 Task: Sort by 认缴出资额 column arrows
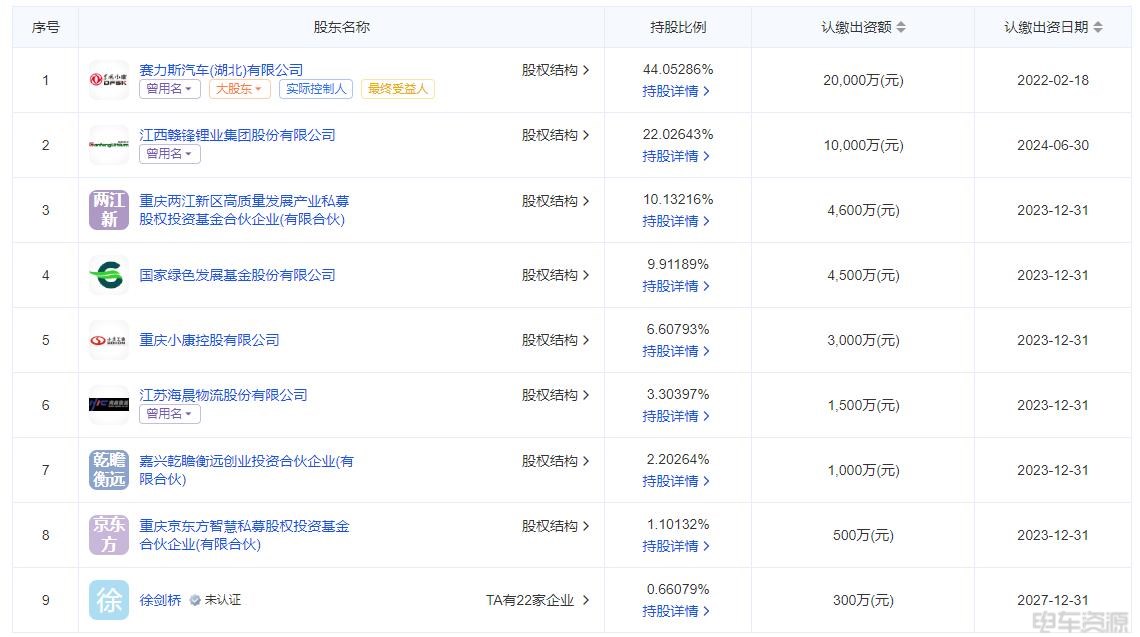(901, 28)
